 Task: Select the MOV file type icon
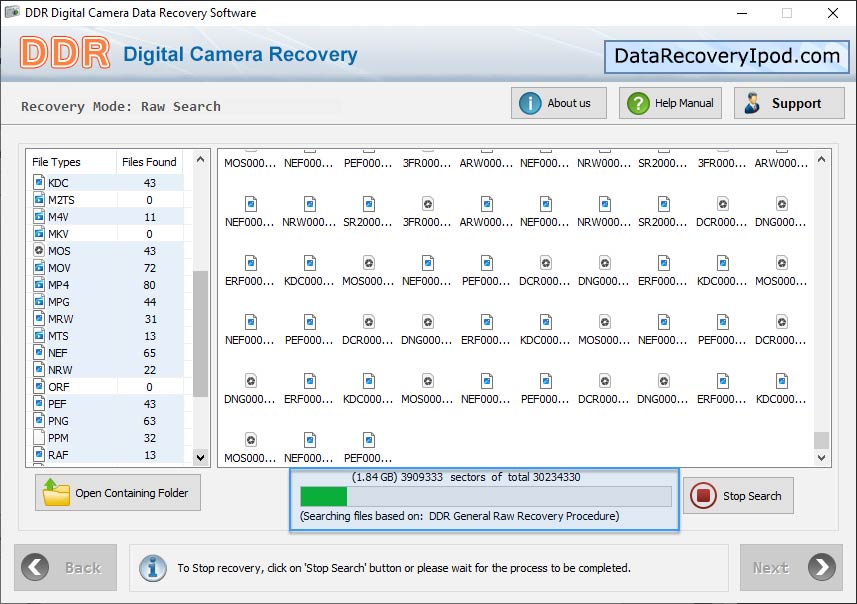(x=39, y=267)
